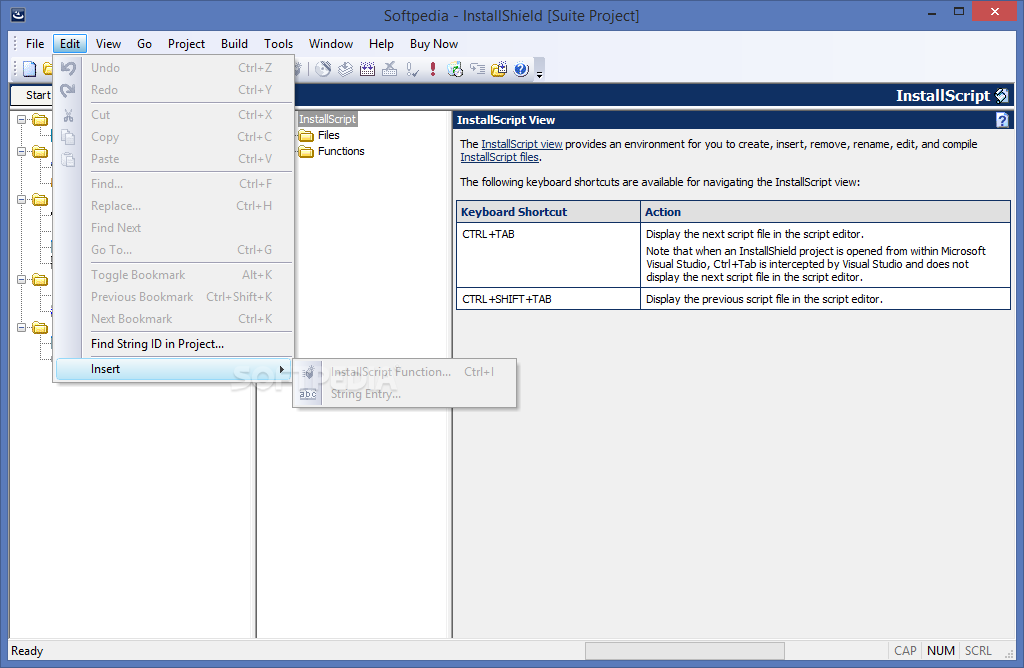
Task: Choose Cut from the Edit menu
Action: coord(174,115)
